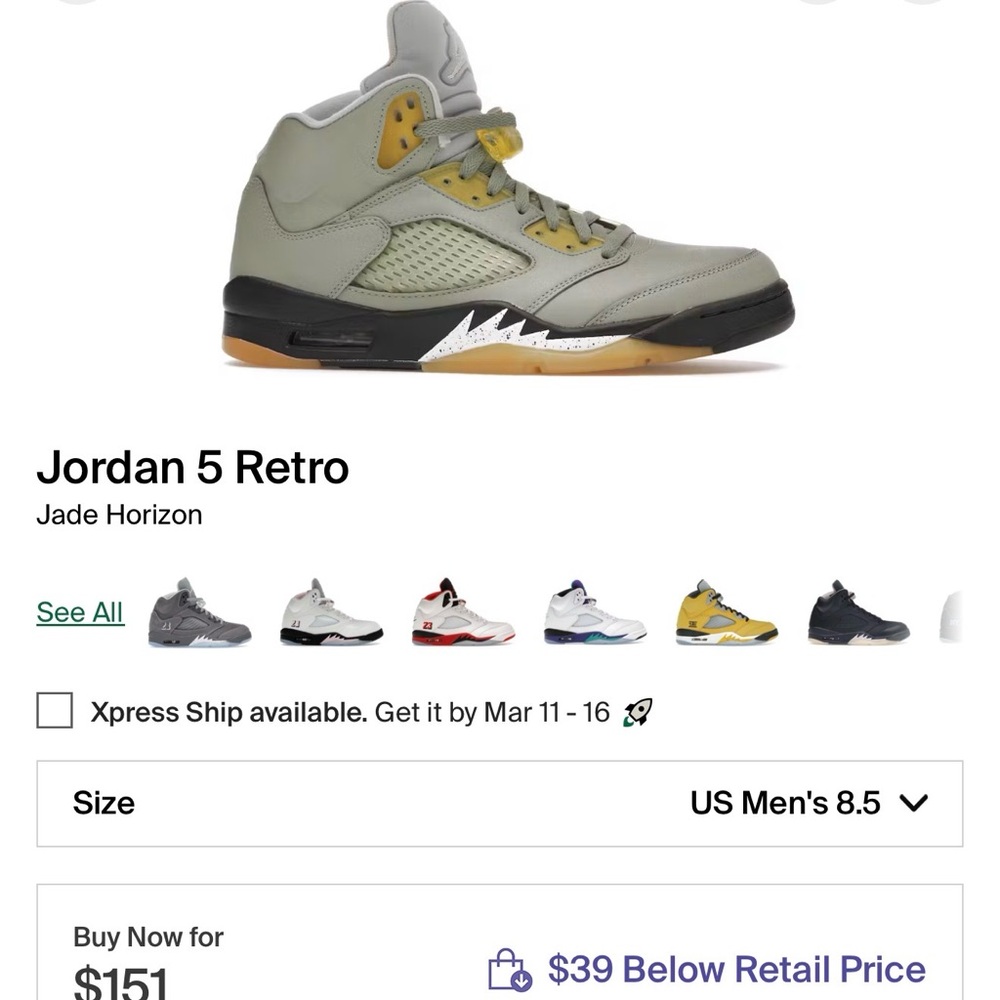The height and width of the screenshot is (1000, 1000).
Task: Click the Get it by Mar 11-16 text
Action: (487, 712)
